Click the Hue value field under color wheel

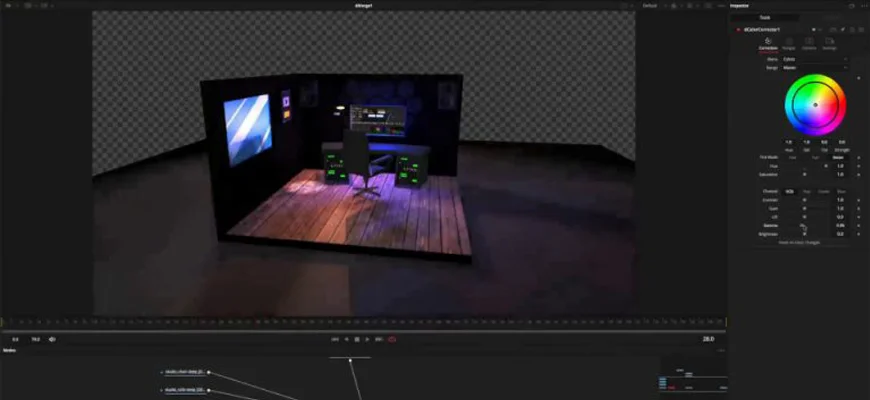[788, 143]
